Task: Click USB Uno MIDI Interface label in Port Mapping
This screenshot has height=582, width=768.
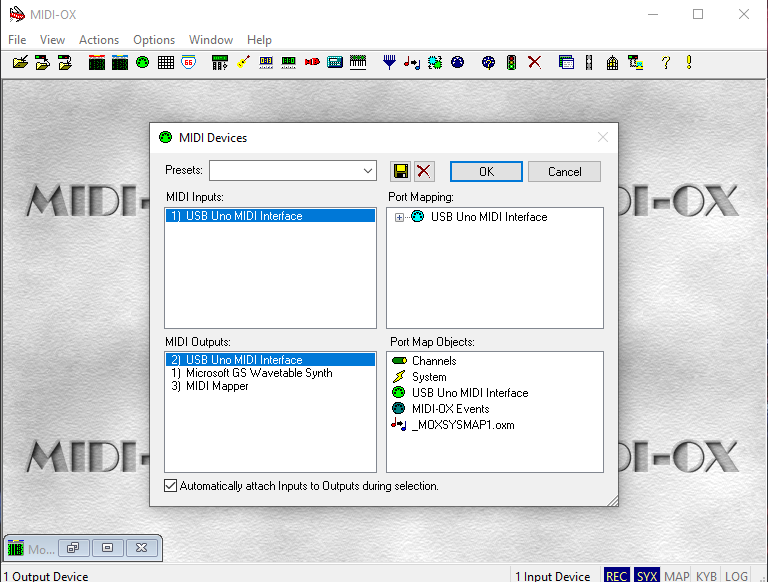Action: [x=489, y=217]
